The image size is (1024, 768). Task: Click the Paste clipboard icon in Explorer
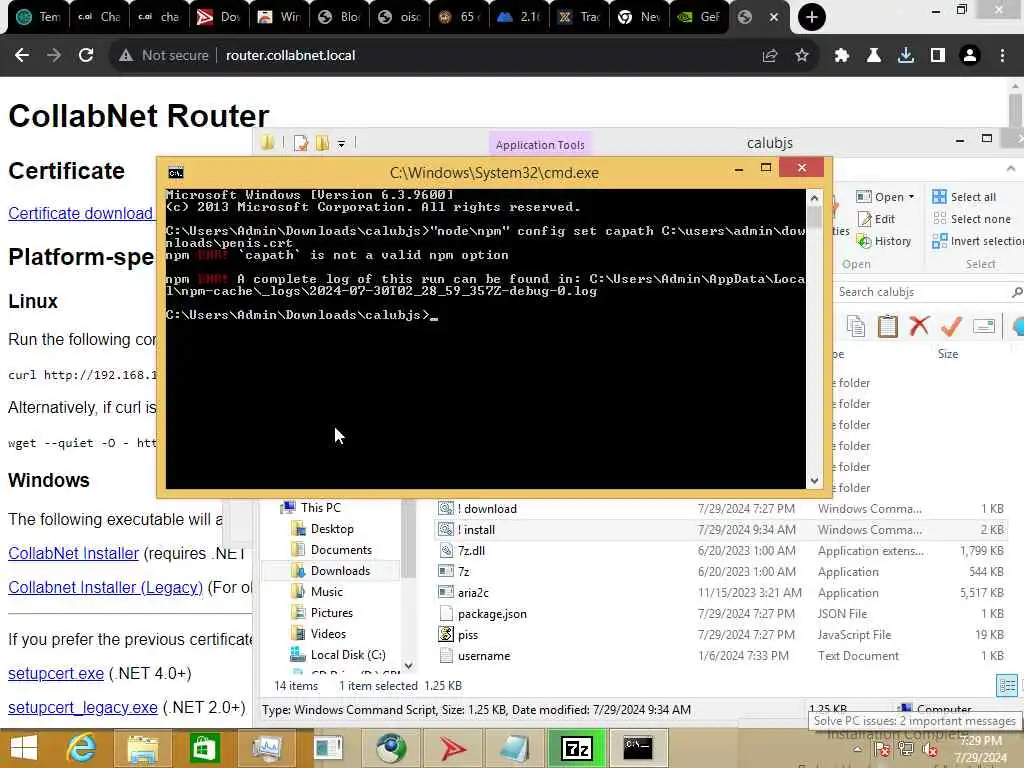tap(888, 326)
